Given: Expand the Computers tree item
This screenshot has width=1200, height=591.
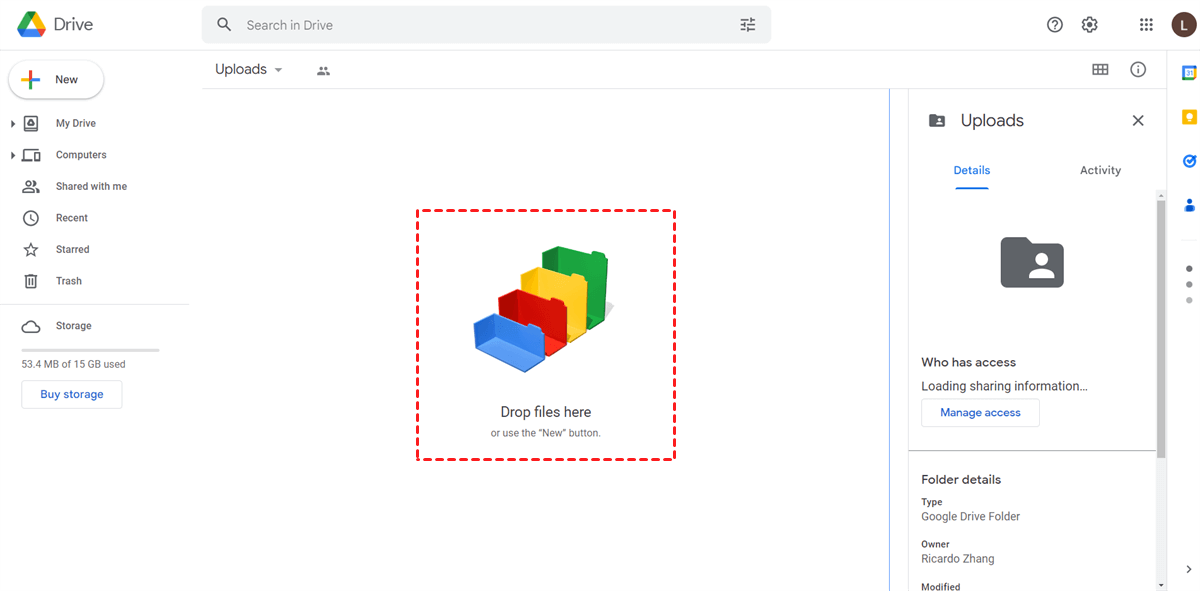Looking at the screenshot, I should 10,154.
